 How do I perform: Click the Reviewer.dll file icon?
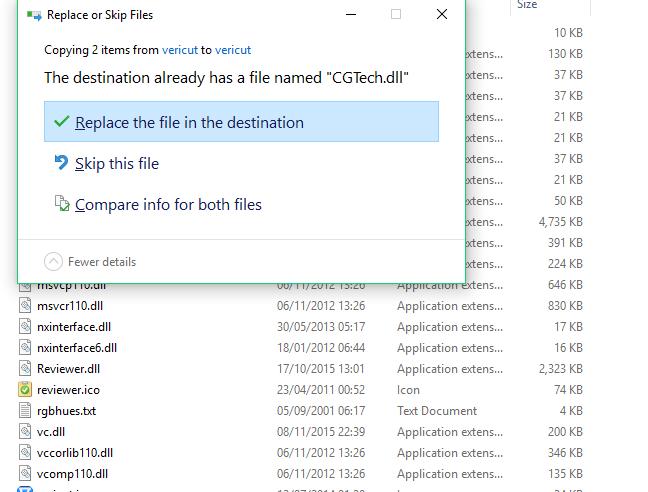click(25, 368)
